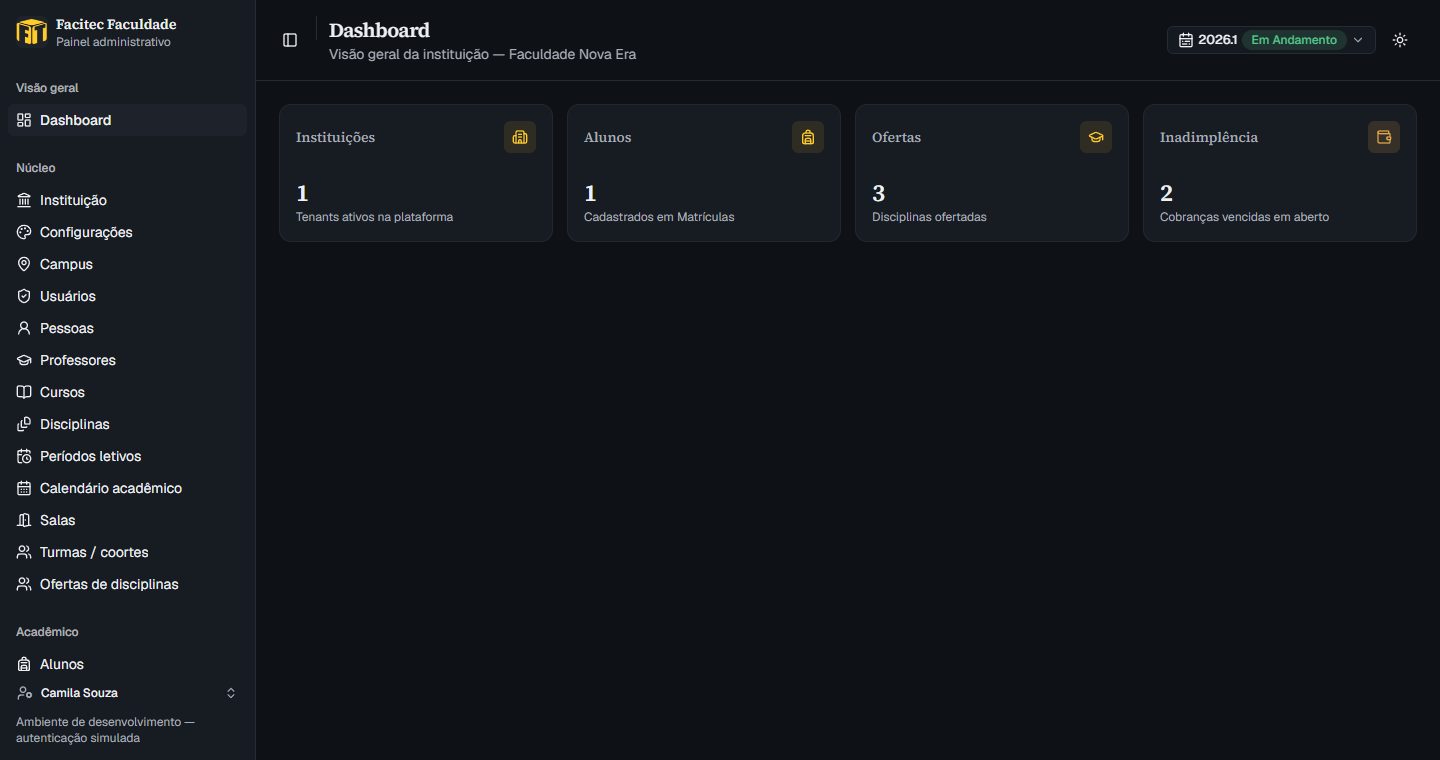Click the Inadimplência card wallet icon

coord(1384,137)
